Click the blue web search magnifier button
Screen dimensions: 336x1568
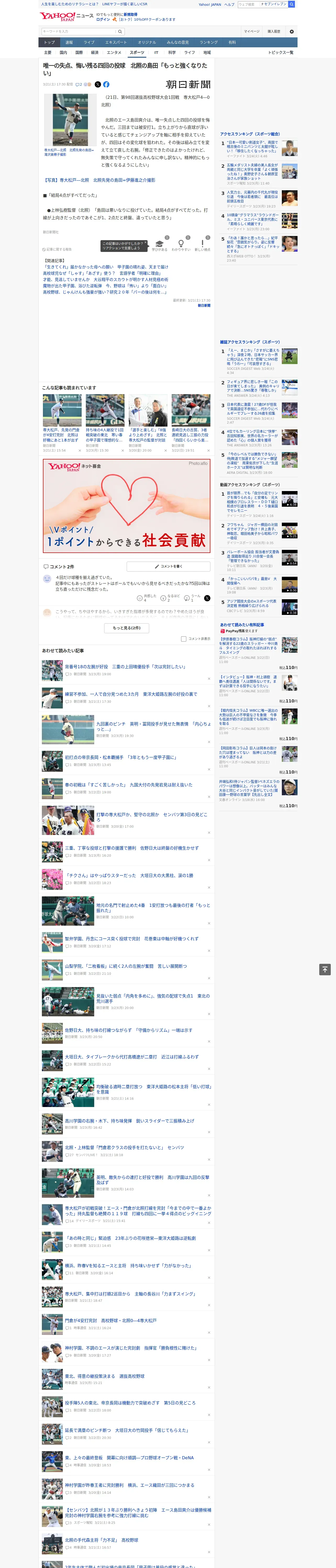[292, 4]
